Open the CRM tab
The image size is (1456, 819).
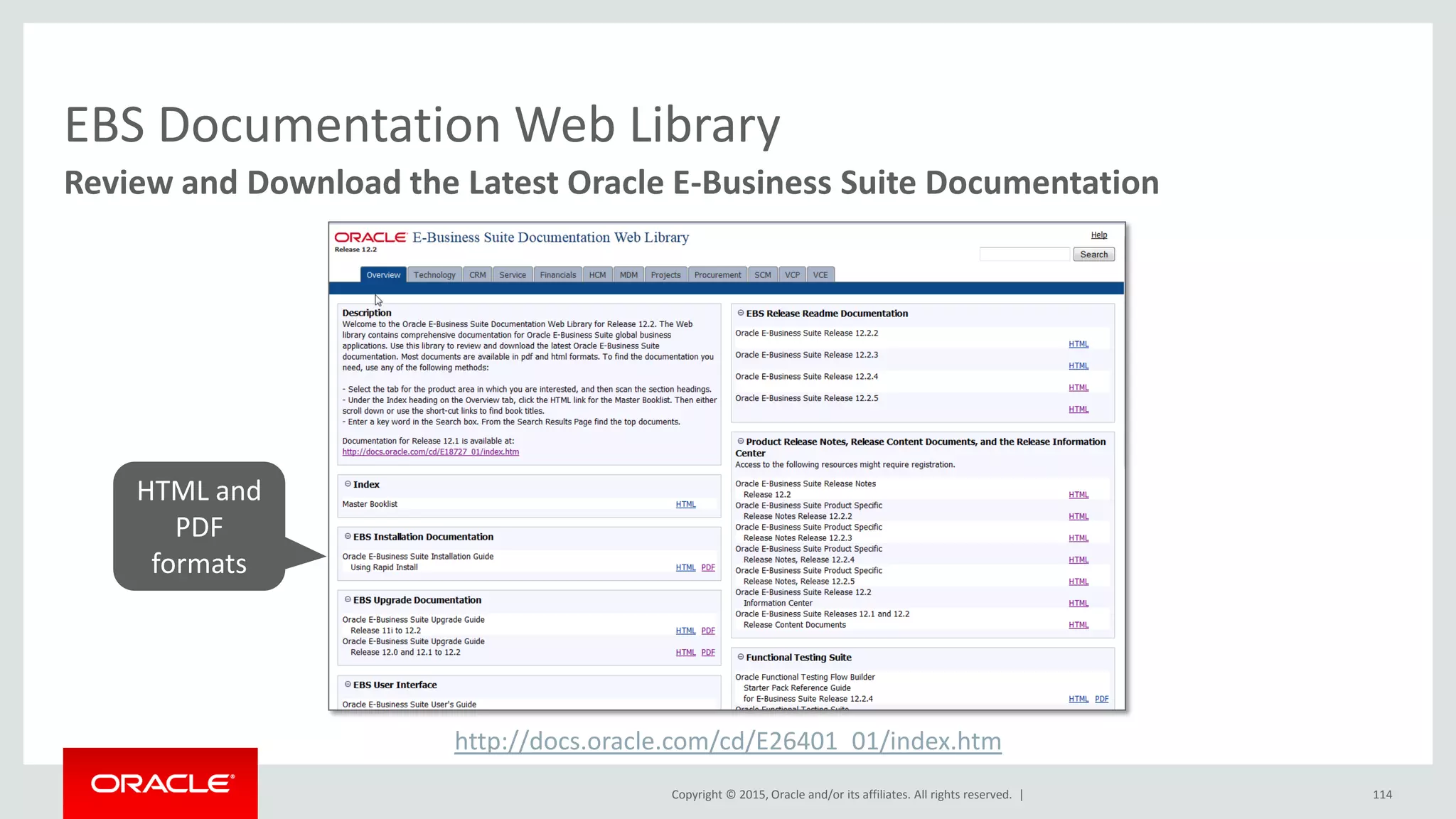click(478, 275)
